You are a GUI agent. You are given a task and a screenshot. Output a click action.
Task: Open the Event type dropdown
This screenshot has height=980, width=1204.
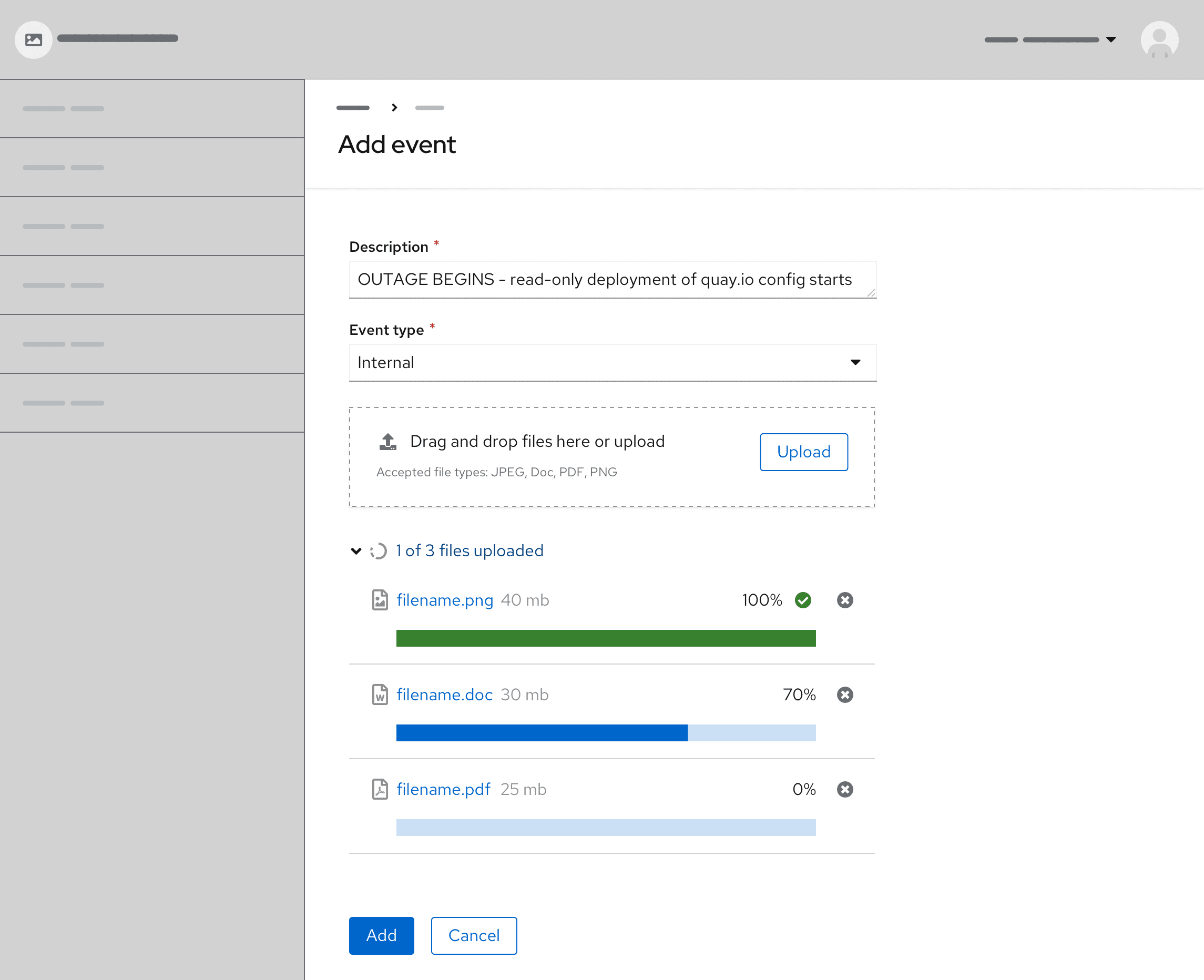[613, 362]
